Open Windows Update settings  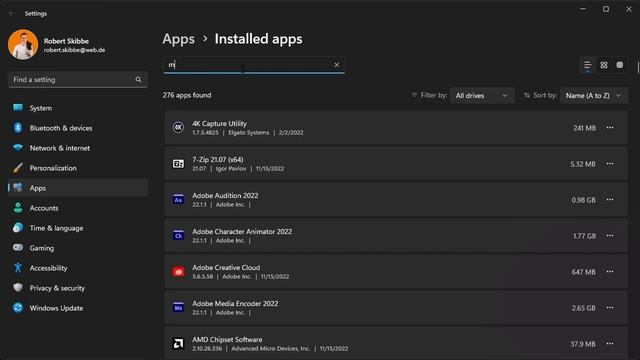tap(78, 308)
